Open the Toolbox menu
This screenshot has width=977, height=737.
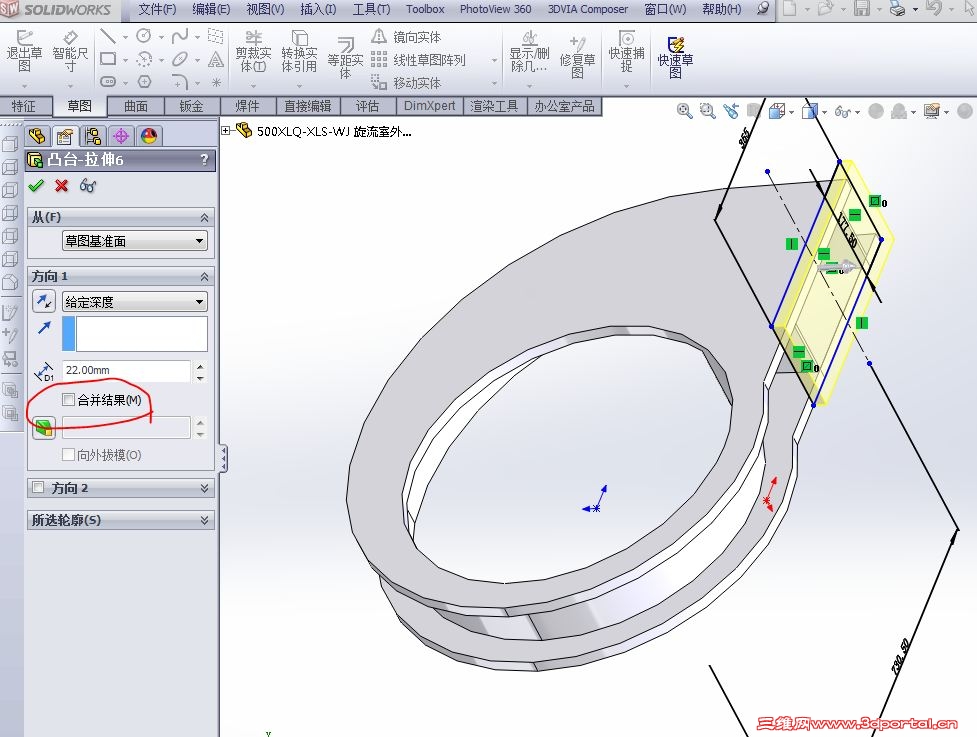(x=425, y=9)
